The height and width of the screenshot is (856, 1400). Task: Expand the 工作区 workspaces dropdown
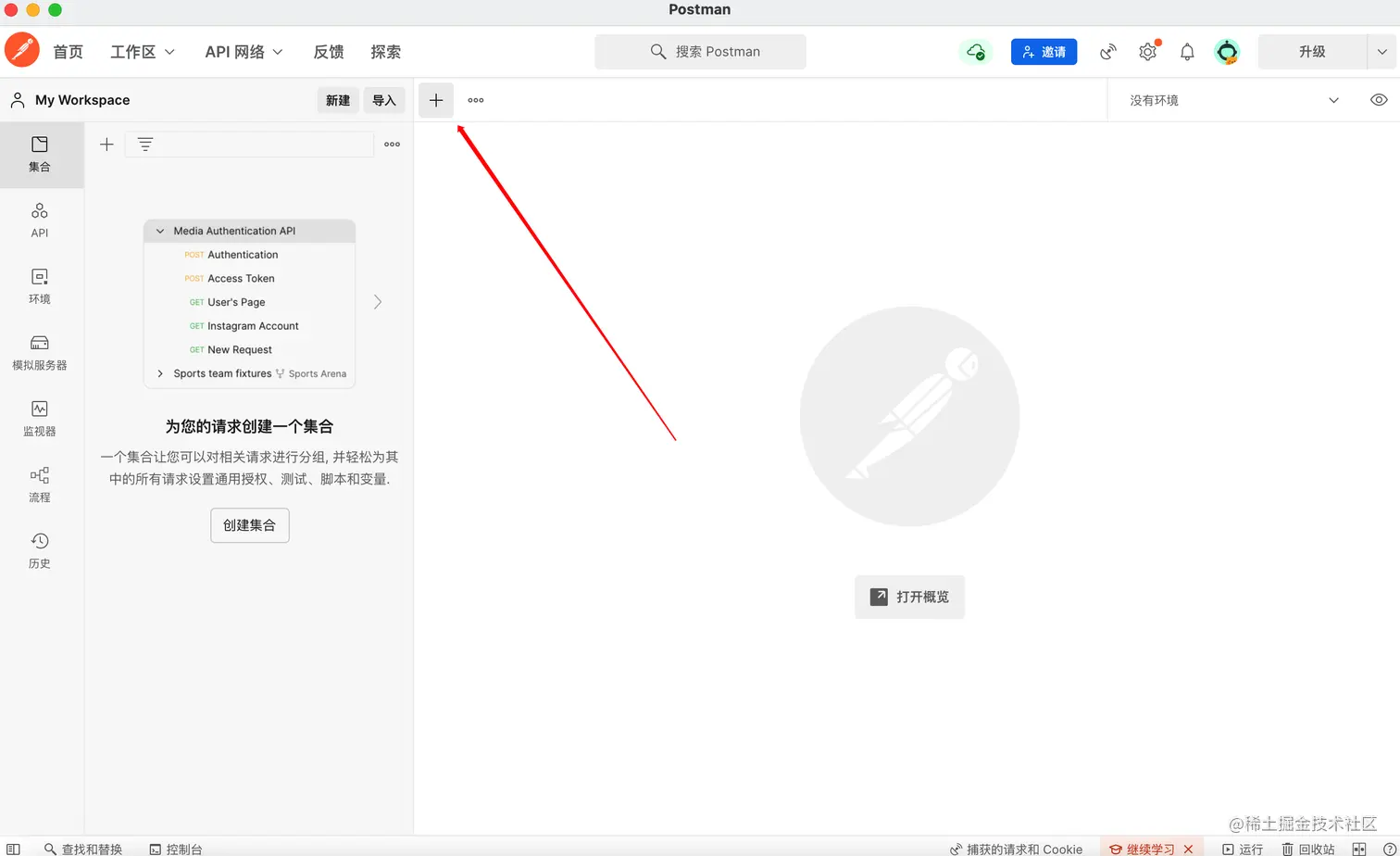pos(143,52)
